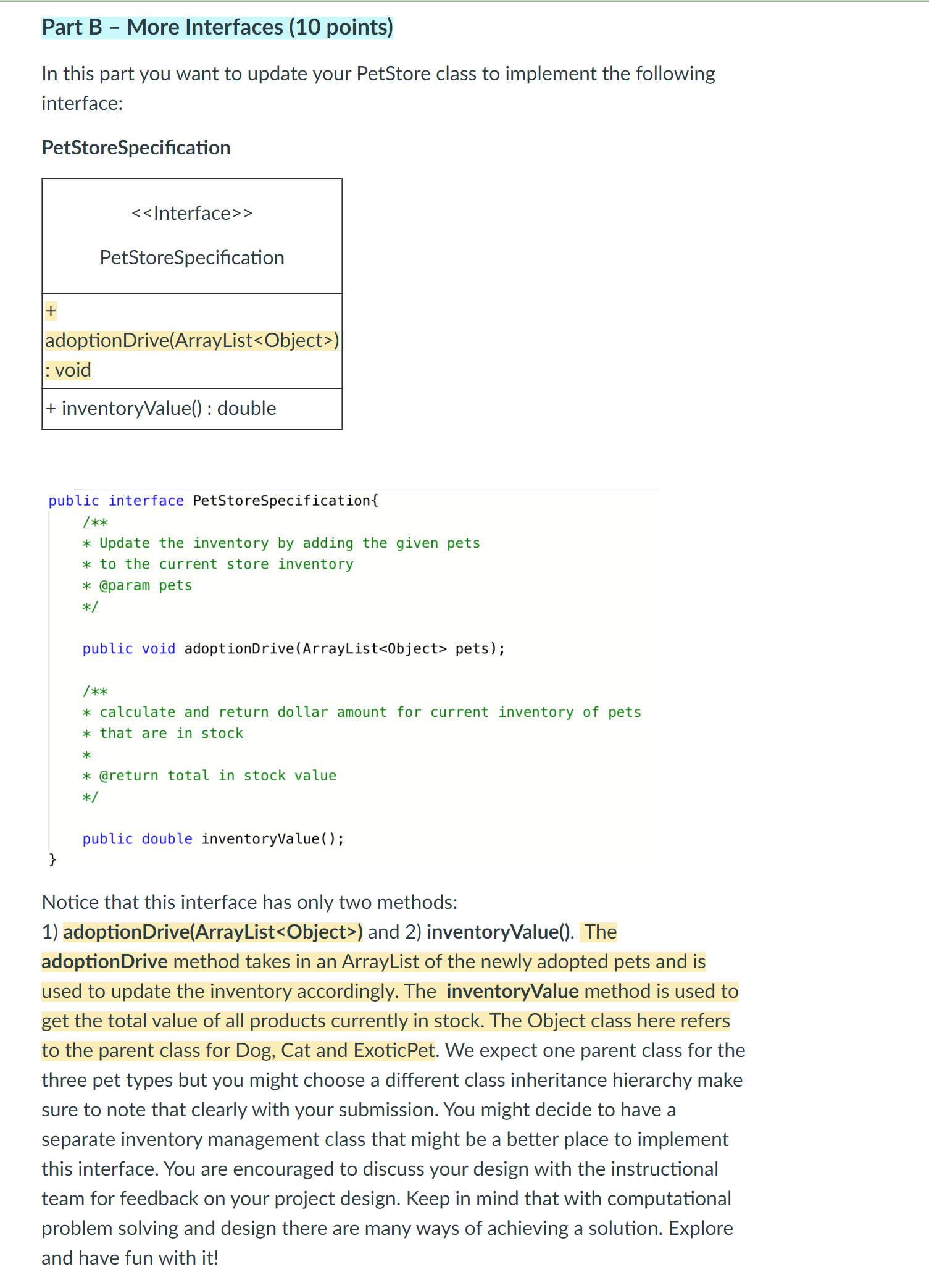The height and width of the screenshot is (1288, 929).
Task: Click the highlighted words "Dog, Cat and ExoticPet"
Action: click(335, 1050)
